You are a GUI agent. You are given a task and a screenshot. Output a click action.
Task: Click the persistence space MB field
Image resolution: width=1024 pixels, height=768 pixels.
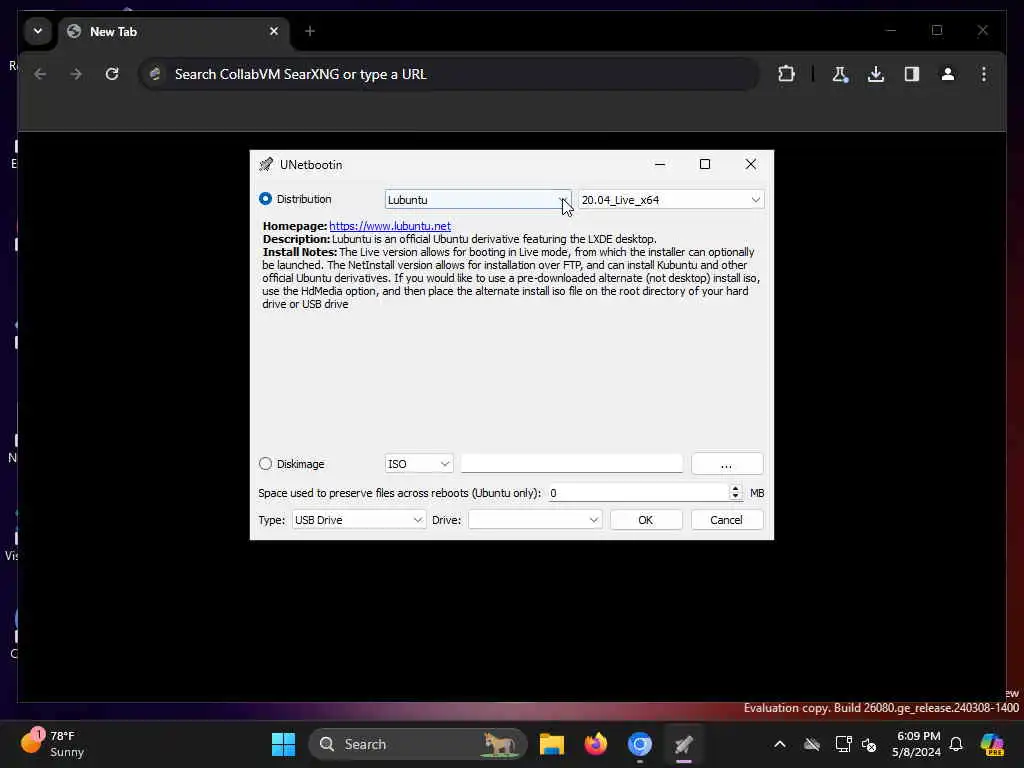(638, 492)
